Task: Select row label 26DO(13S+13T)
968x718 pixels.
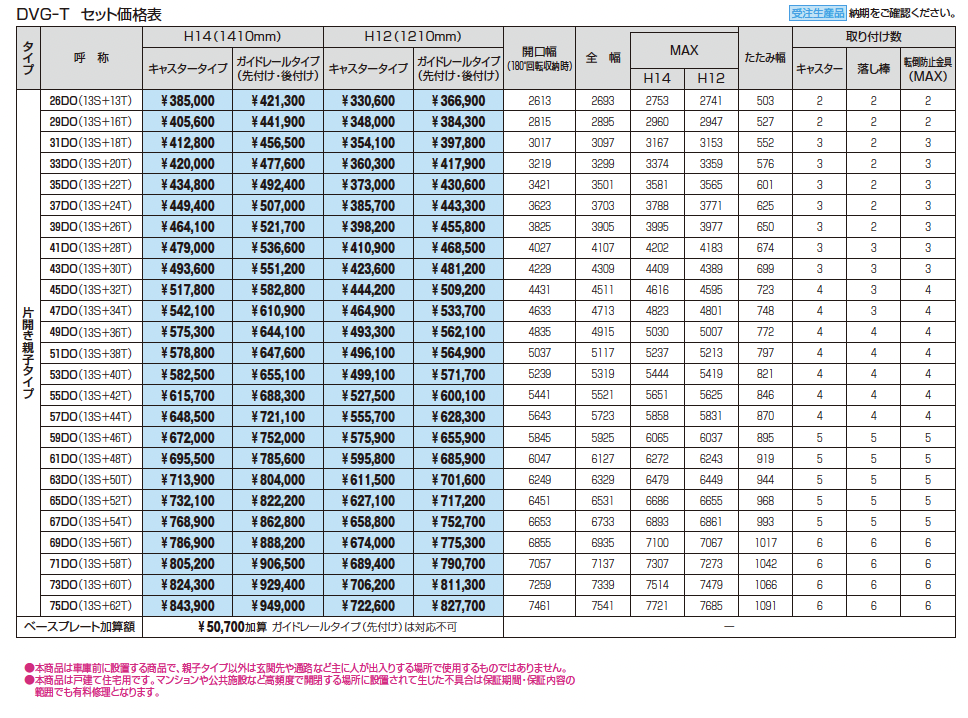Action: point(91,101)
